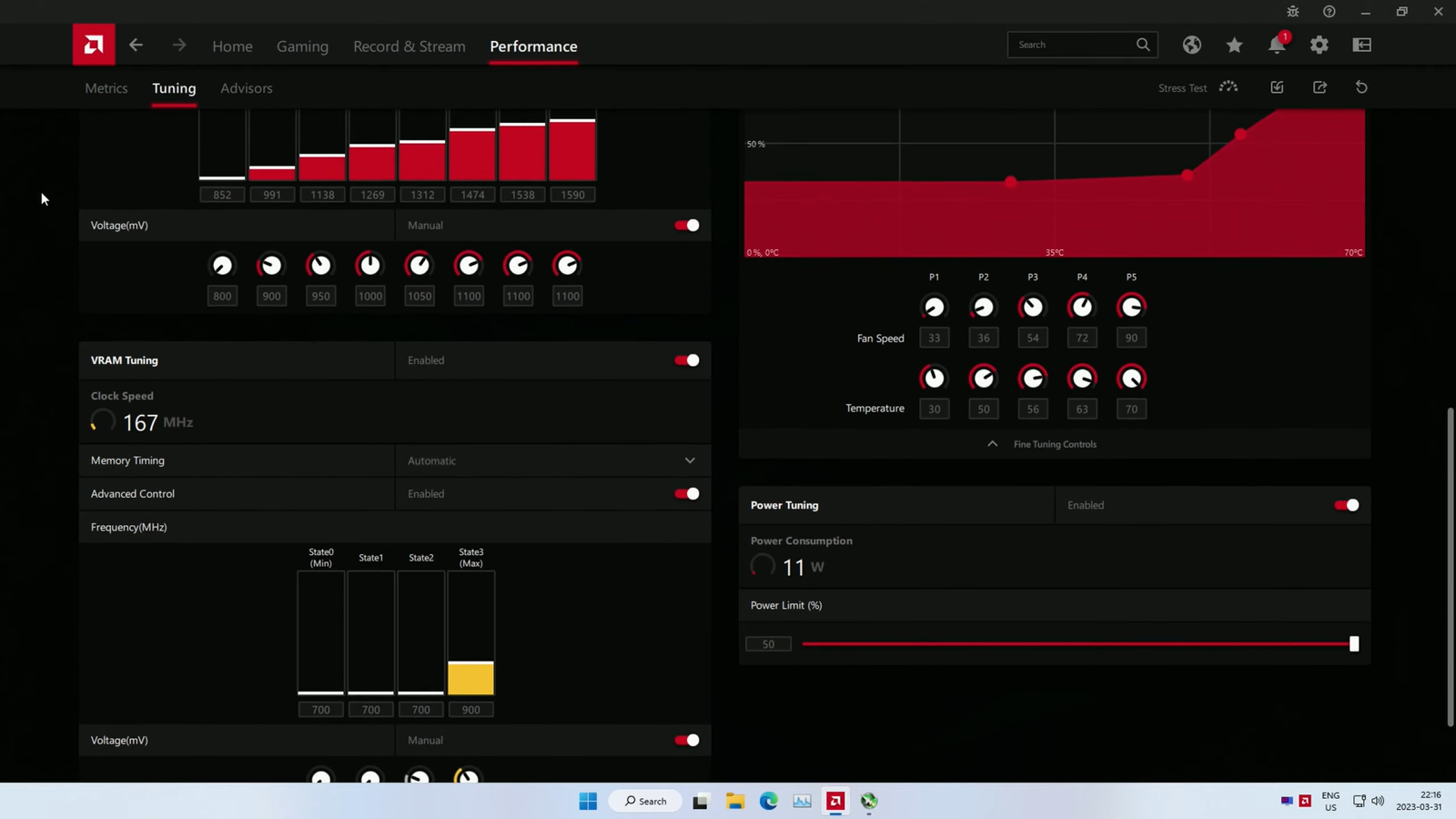Switch to the Metrics tab

click(x=106, y=88)
